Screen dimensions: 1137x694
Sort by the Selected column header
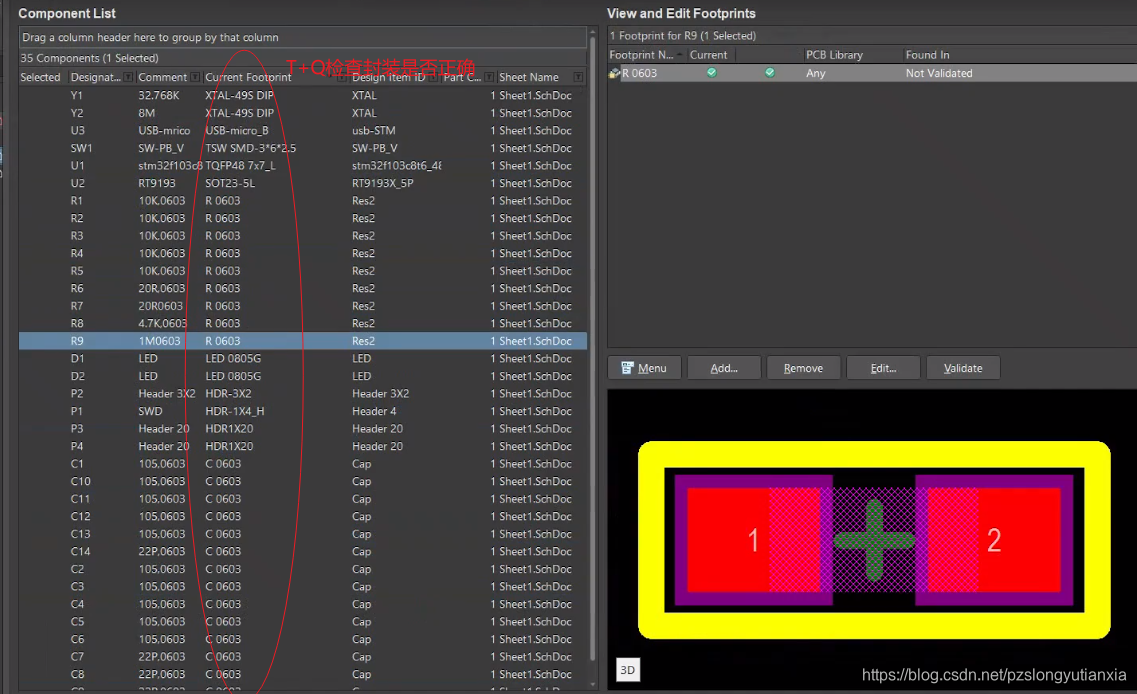coord(41,77)
